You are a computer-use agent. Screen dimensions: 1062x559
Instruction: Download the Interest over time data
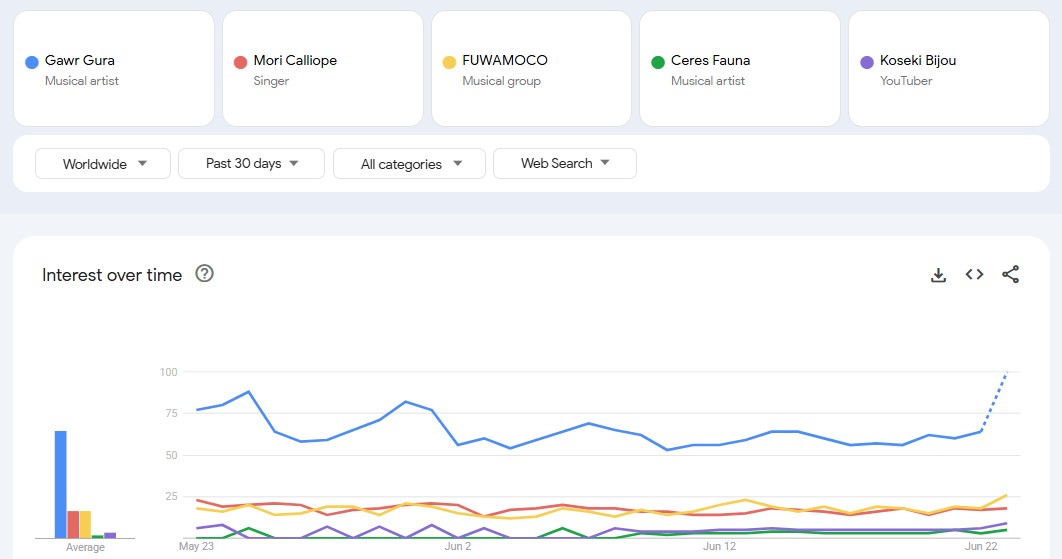click(938, 275)
